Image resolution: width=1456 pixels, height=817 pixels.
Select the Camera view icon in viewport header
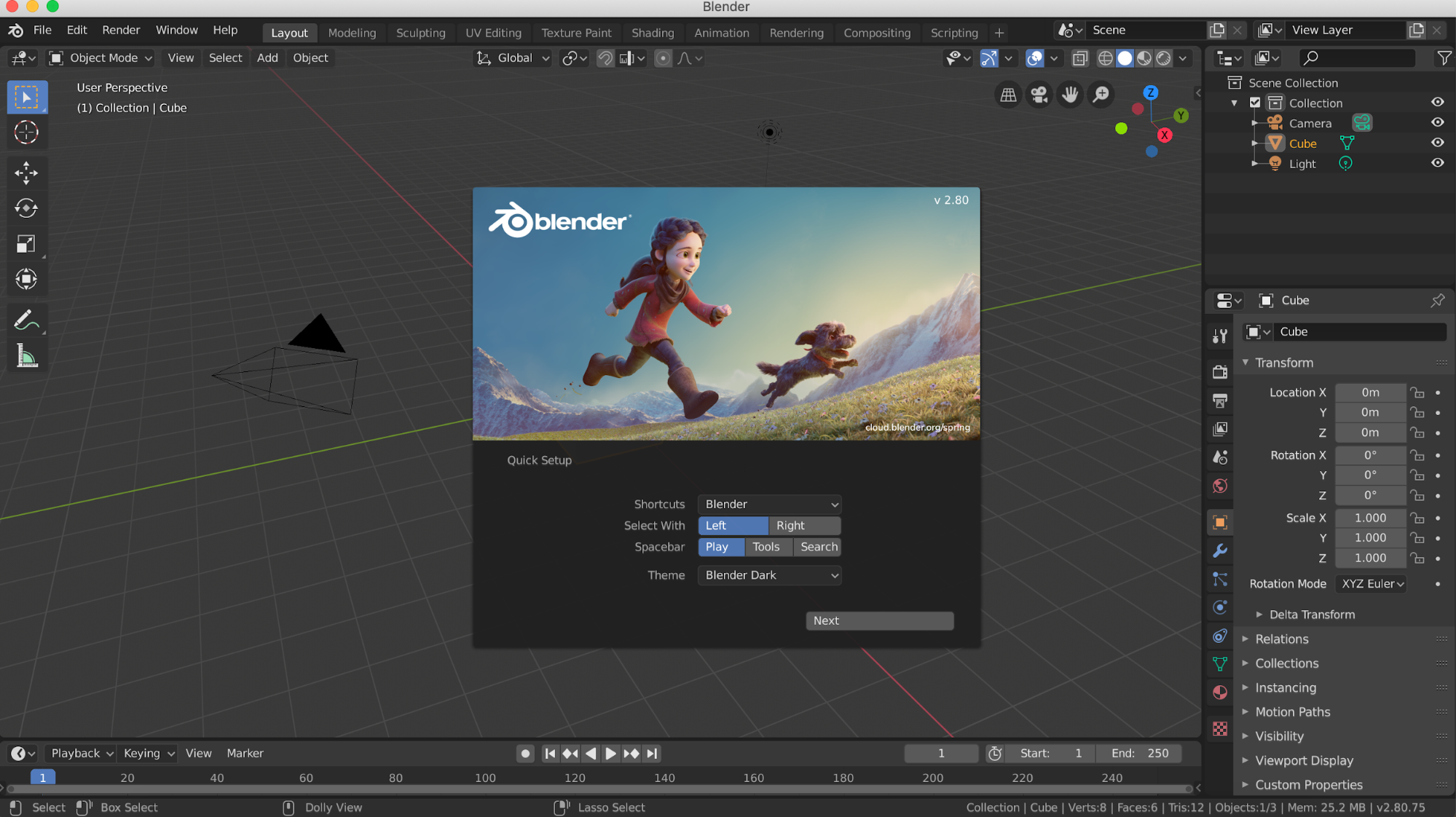coord(1039,94)
